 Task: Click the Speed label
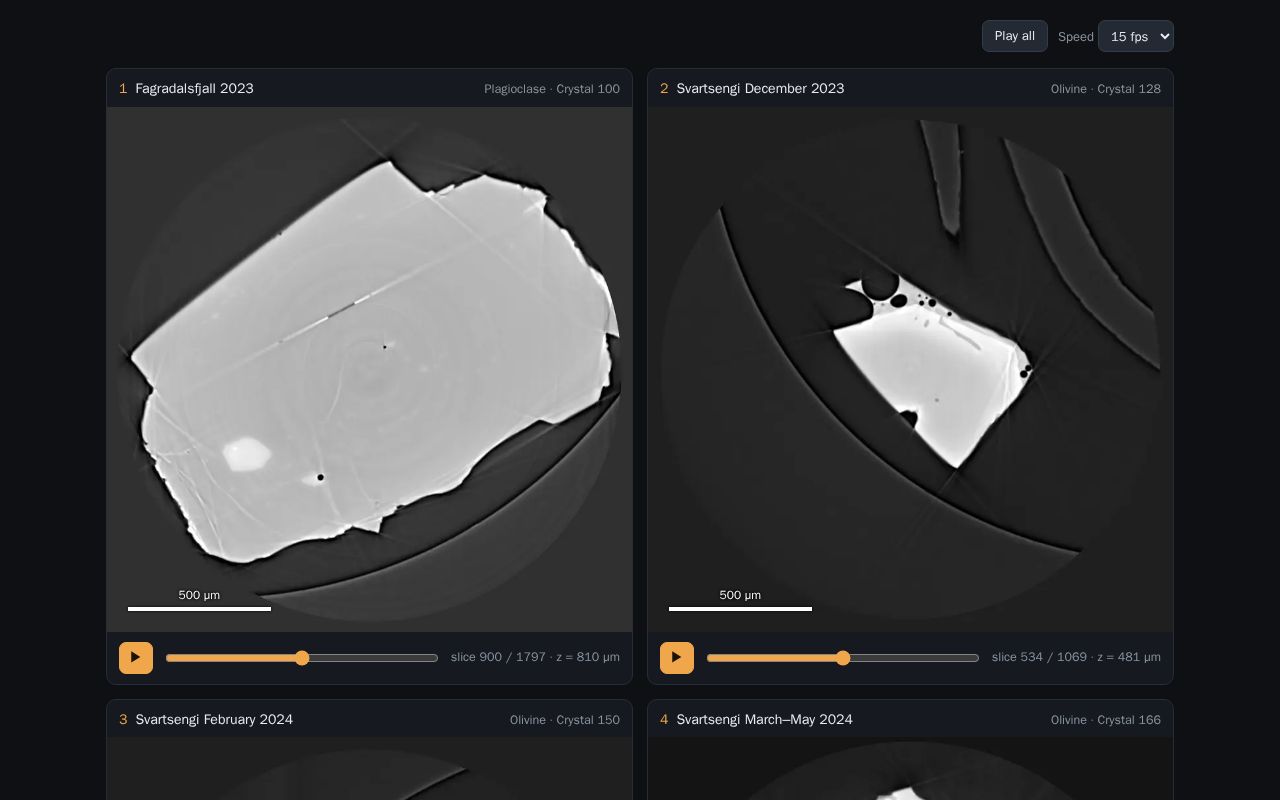tap(1076, 37)
